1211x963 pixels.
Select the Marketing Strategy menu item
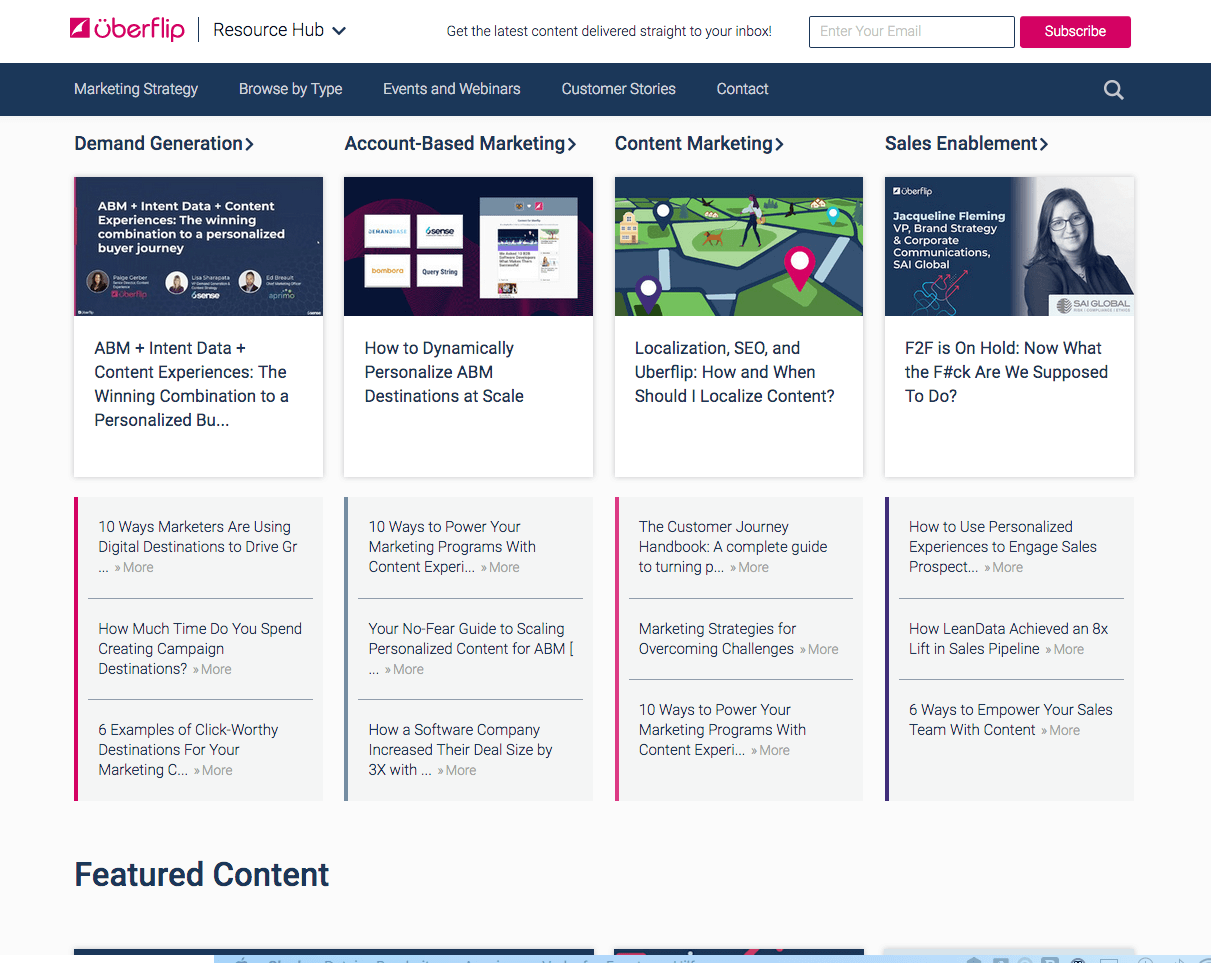(x=136, y=89)
